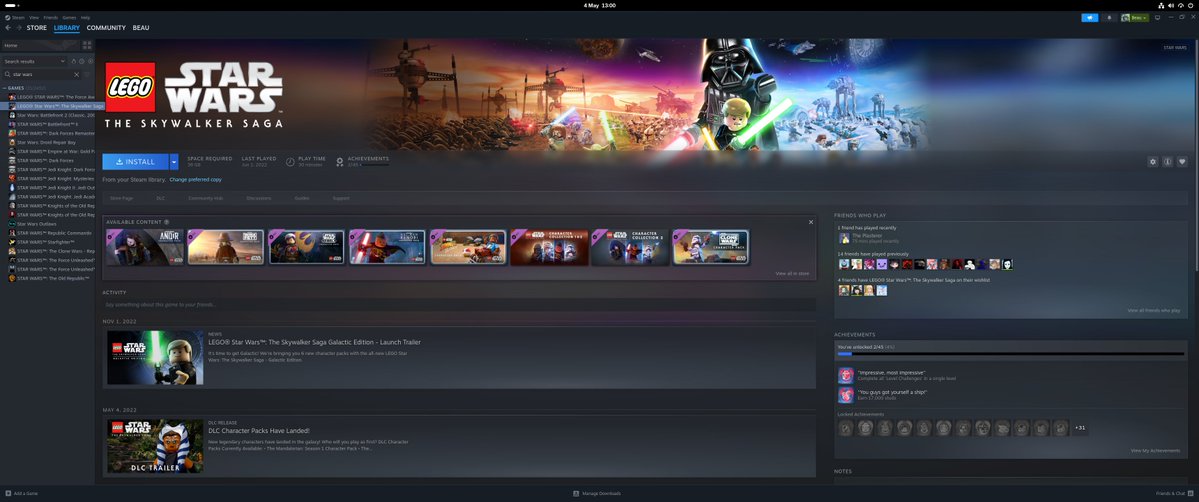The height and width of the screenshot is (502, 1199).
Task: Enter Big Picture mode via the monitor icon
Action: coord(1158,18)
